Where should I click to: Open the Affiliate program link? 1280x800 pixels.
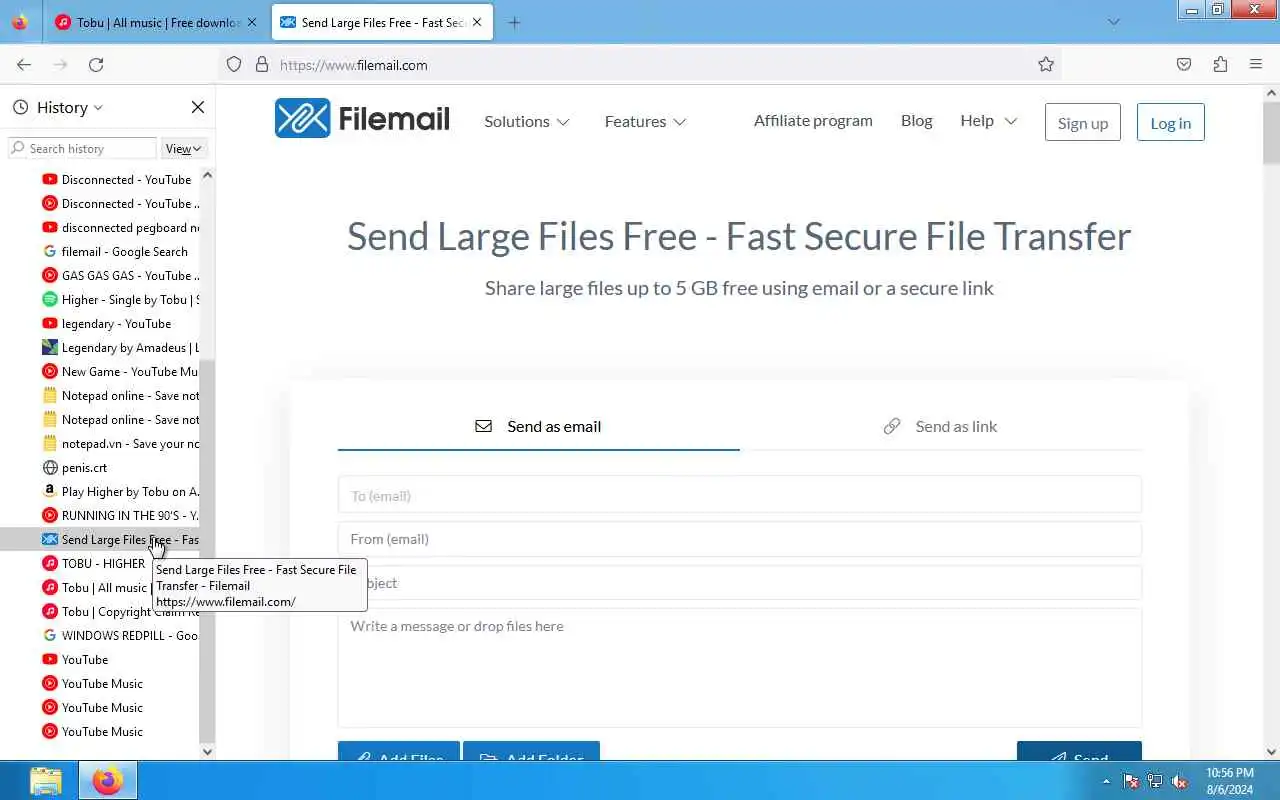click(x=813, y=120)
